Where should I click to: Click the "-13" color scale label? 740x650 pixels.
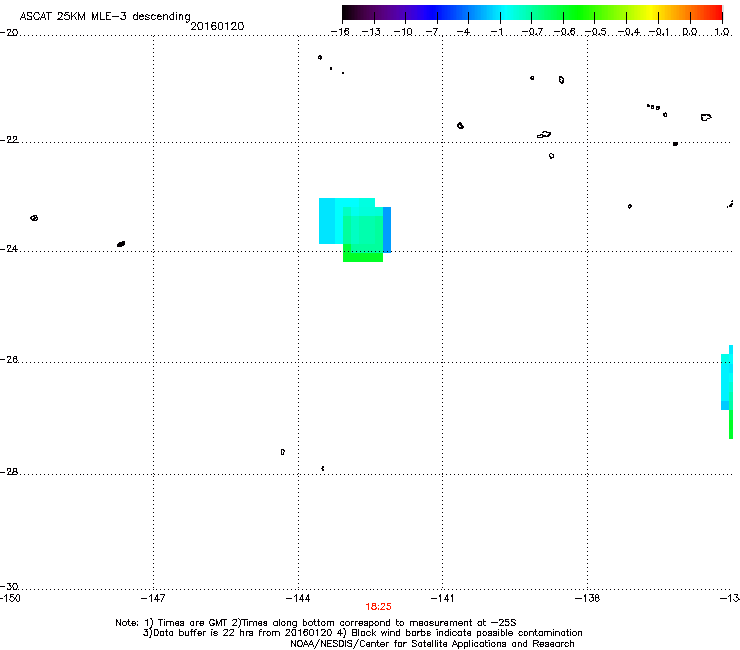click(371, 32)
